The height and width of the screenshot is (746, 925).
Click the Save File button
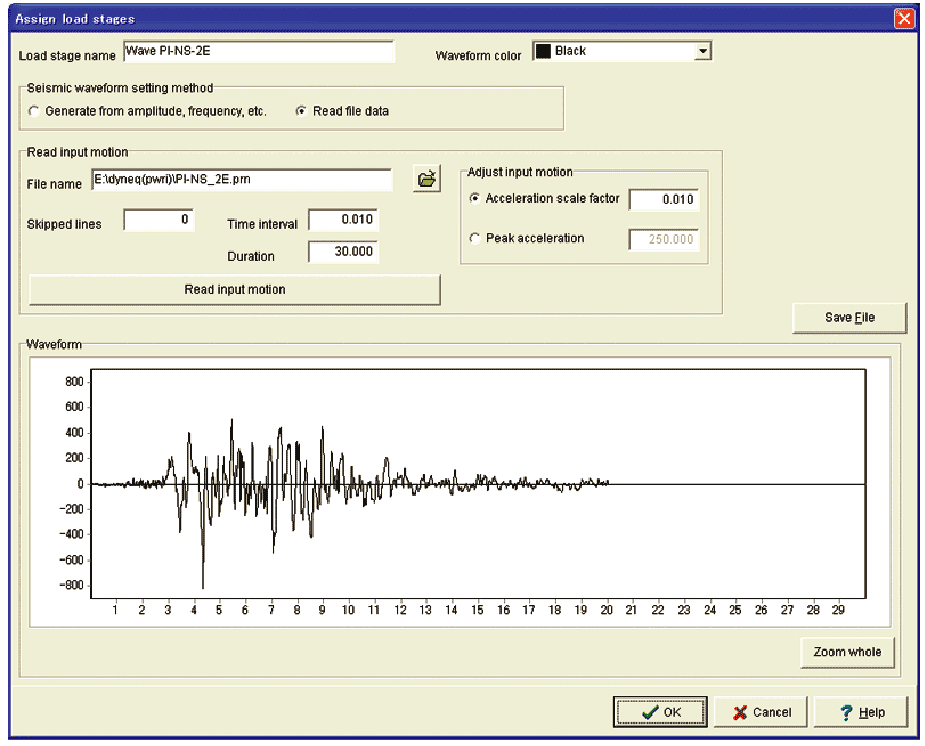click(849, 318)
